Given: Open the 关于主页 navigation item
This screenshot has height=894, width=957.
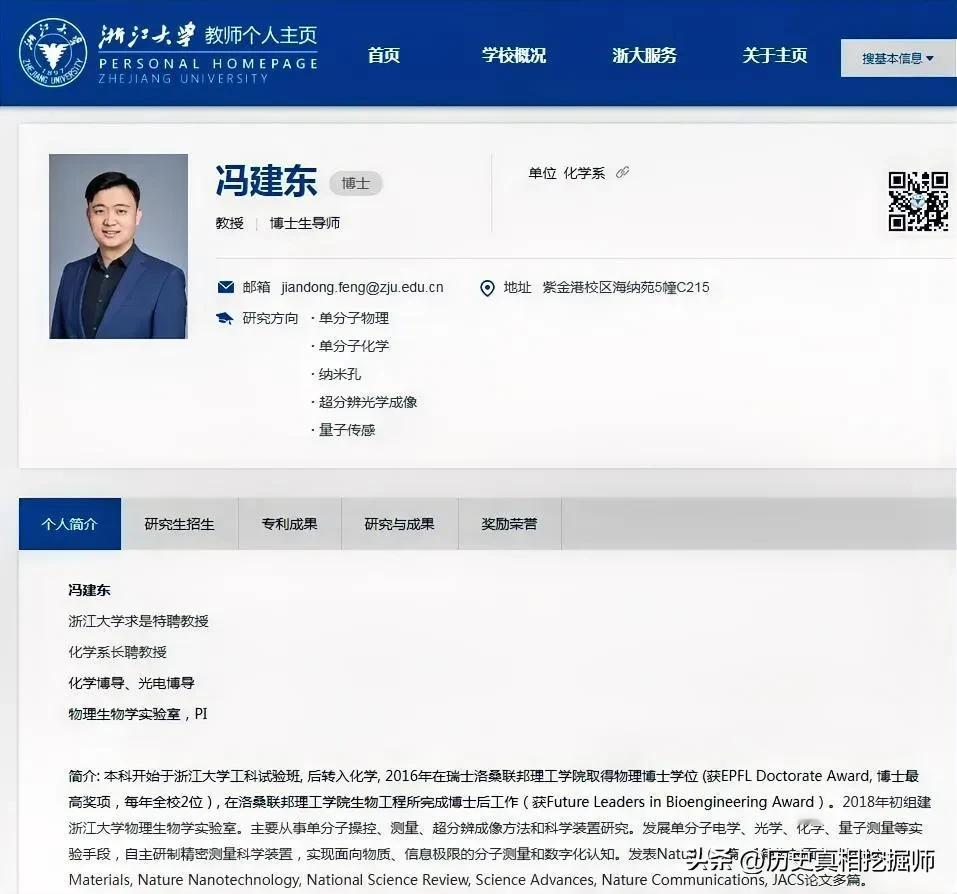Looking at the screenshot, I should point(775,56).
